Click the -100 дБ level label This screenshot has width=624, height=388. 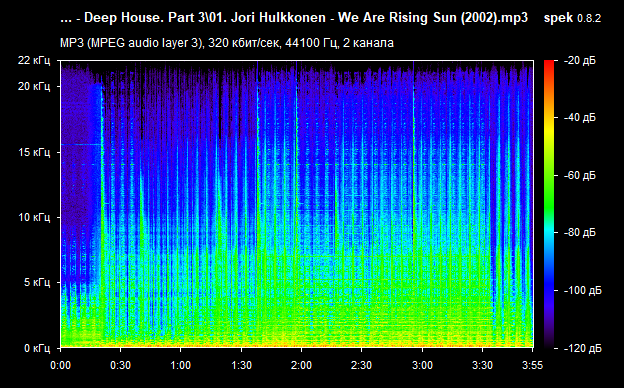click(x=583, y=291)
